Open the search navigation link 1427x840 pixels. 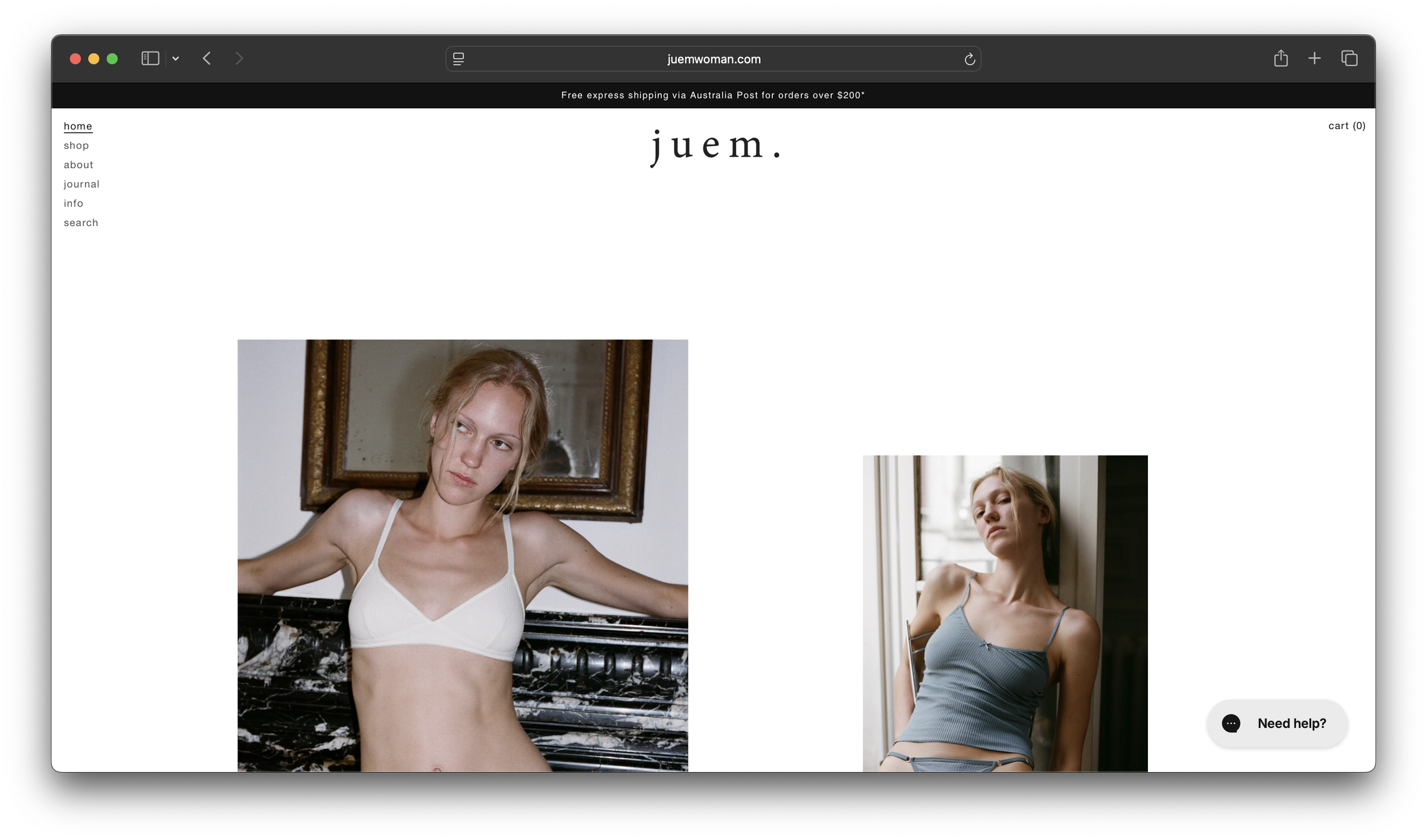[x=81, y=223]
